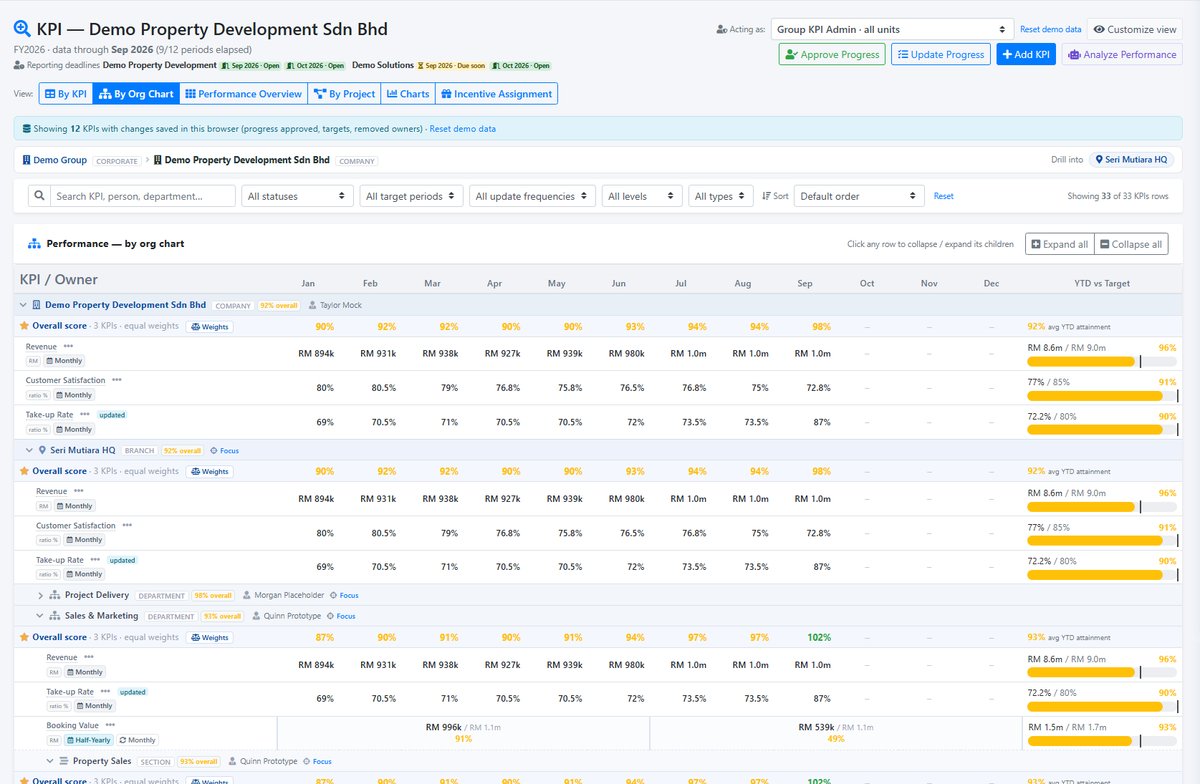Select the By Org Chart view
The height and width of the screenshot is (784, 1200).
click(136, 94)
